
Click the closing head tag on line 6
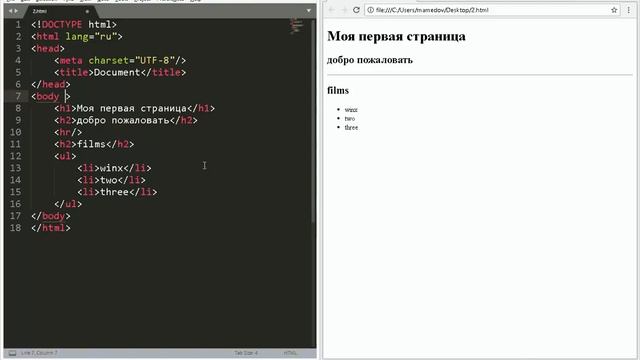coord(51,84)
